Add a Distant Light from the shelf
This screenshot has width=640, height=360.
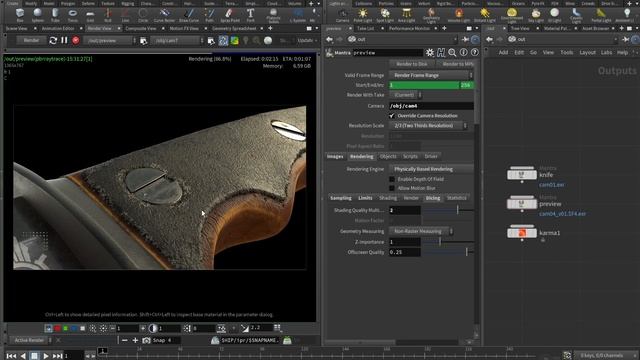pyautogui.click(x=484, y=15)
